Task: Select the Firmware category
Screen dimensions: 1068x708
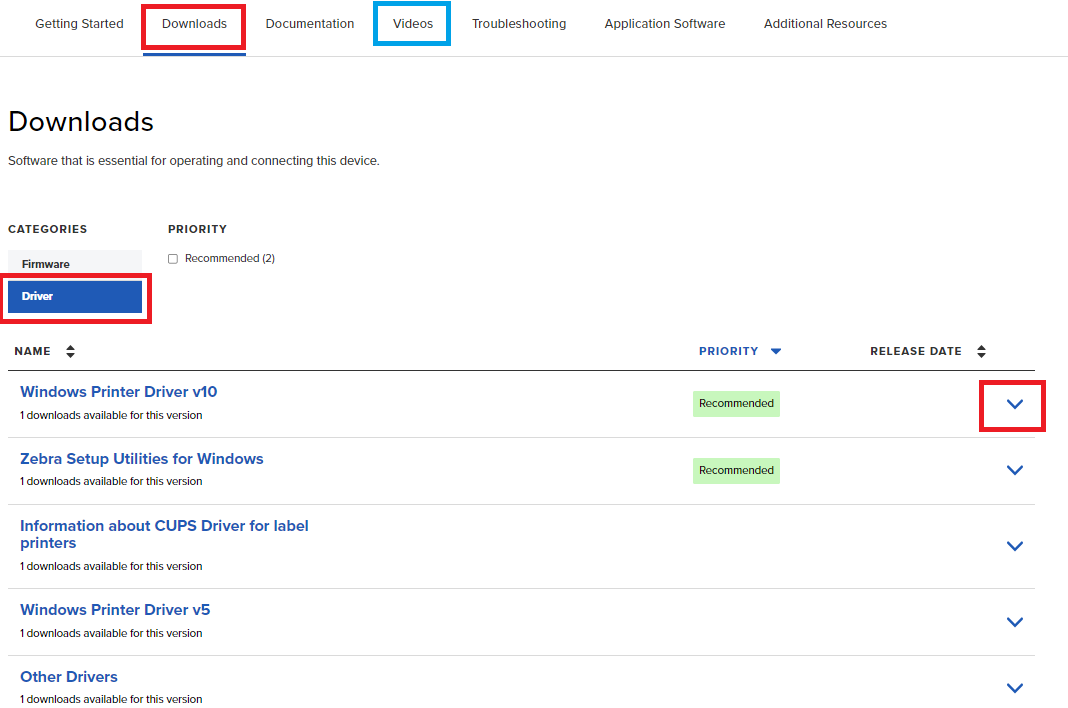Action: pos(75,263)
